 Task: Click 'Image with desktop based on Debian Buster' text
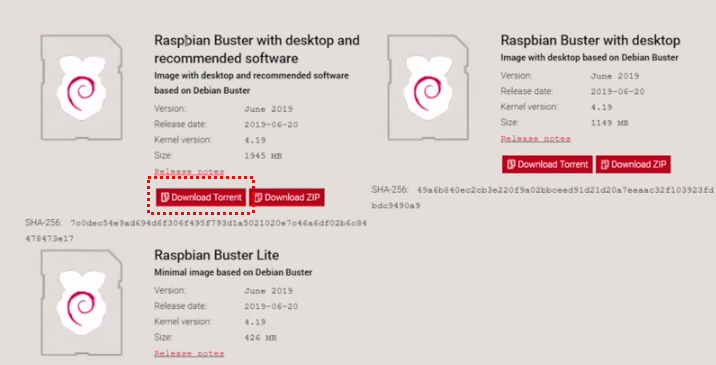(590, 58)
